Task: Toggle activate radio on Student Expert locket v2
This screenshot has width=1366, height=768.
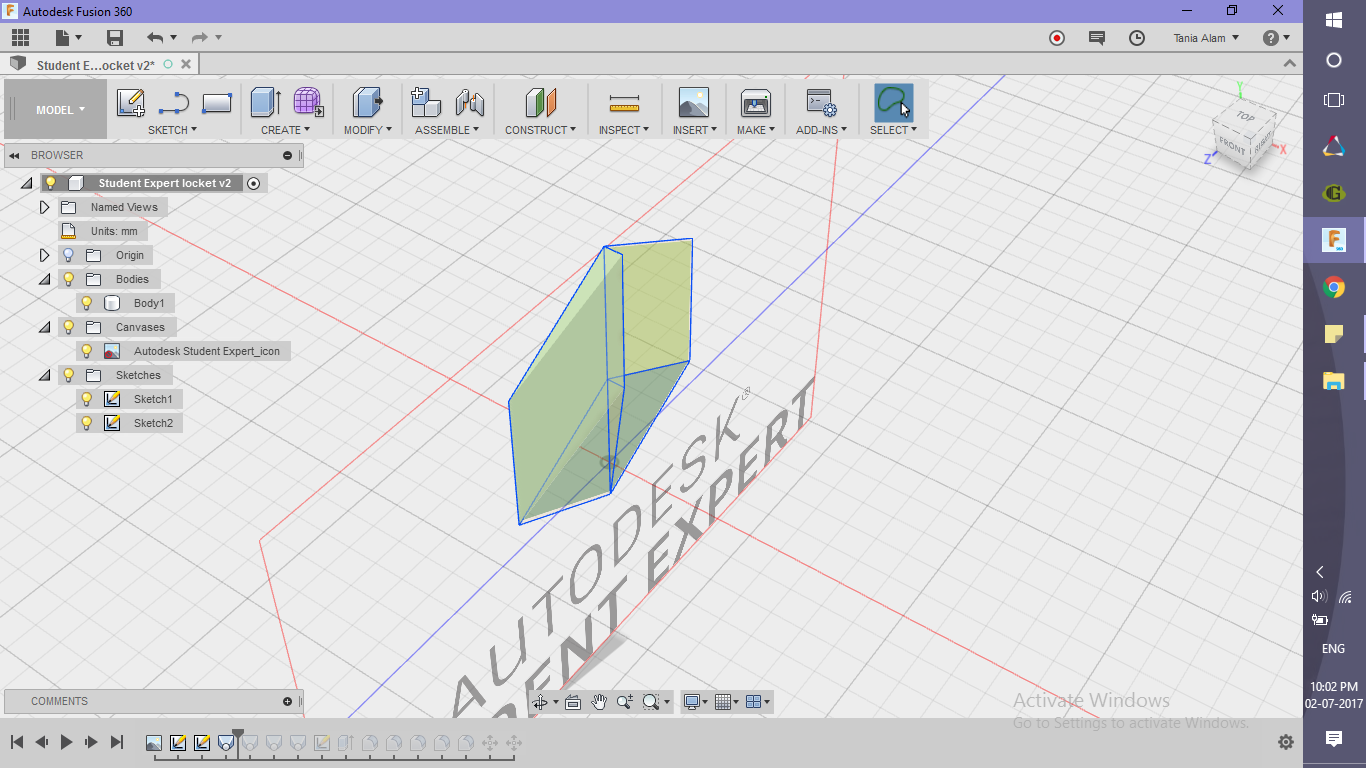Action: pos(254,183)
